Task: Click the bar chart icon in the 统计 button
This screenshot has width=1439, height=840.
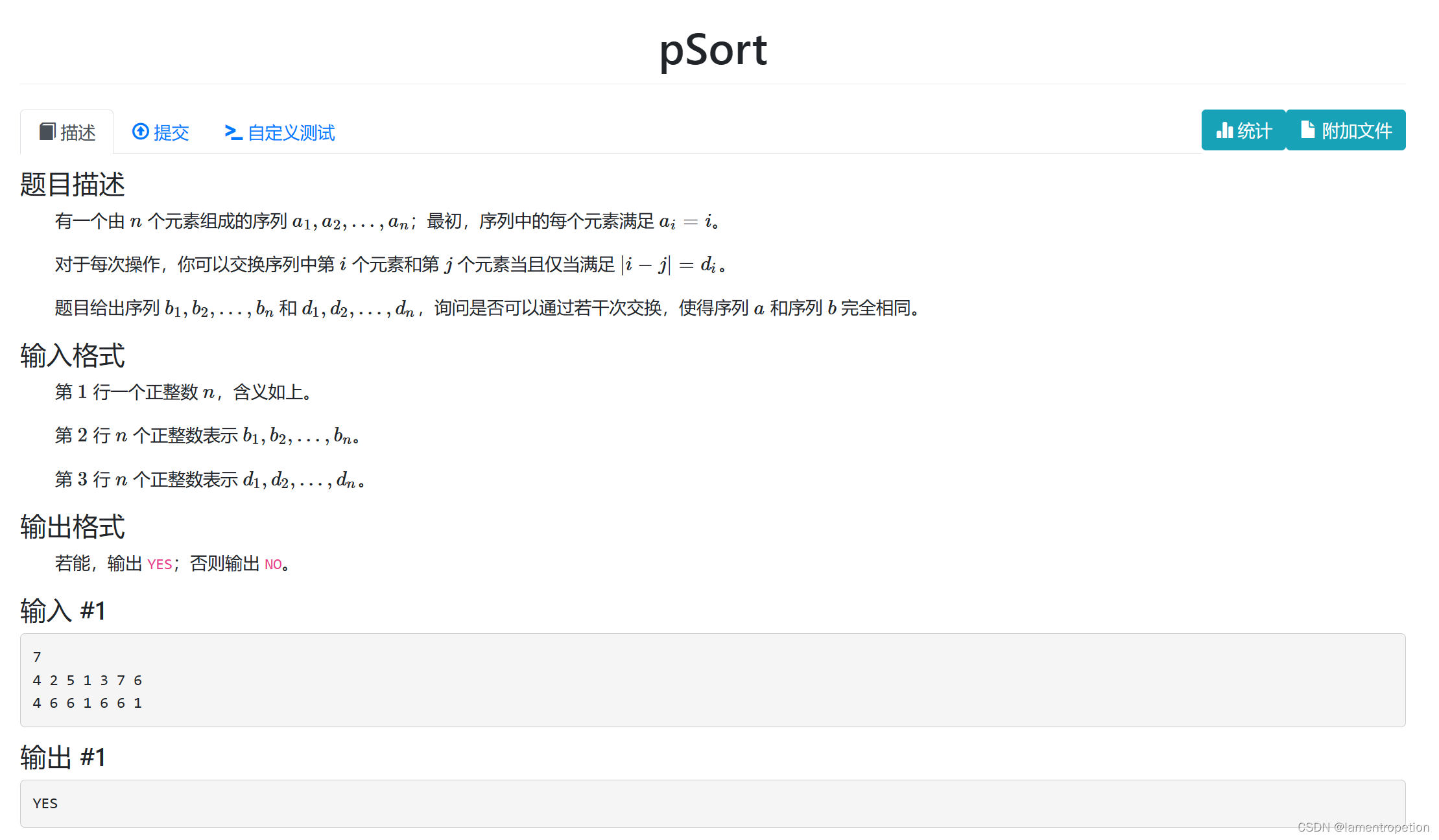Action: (x=1226, y=130)
